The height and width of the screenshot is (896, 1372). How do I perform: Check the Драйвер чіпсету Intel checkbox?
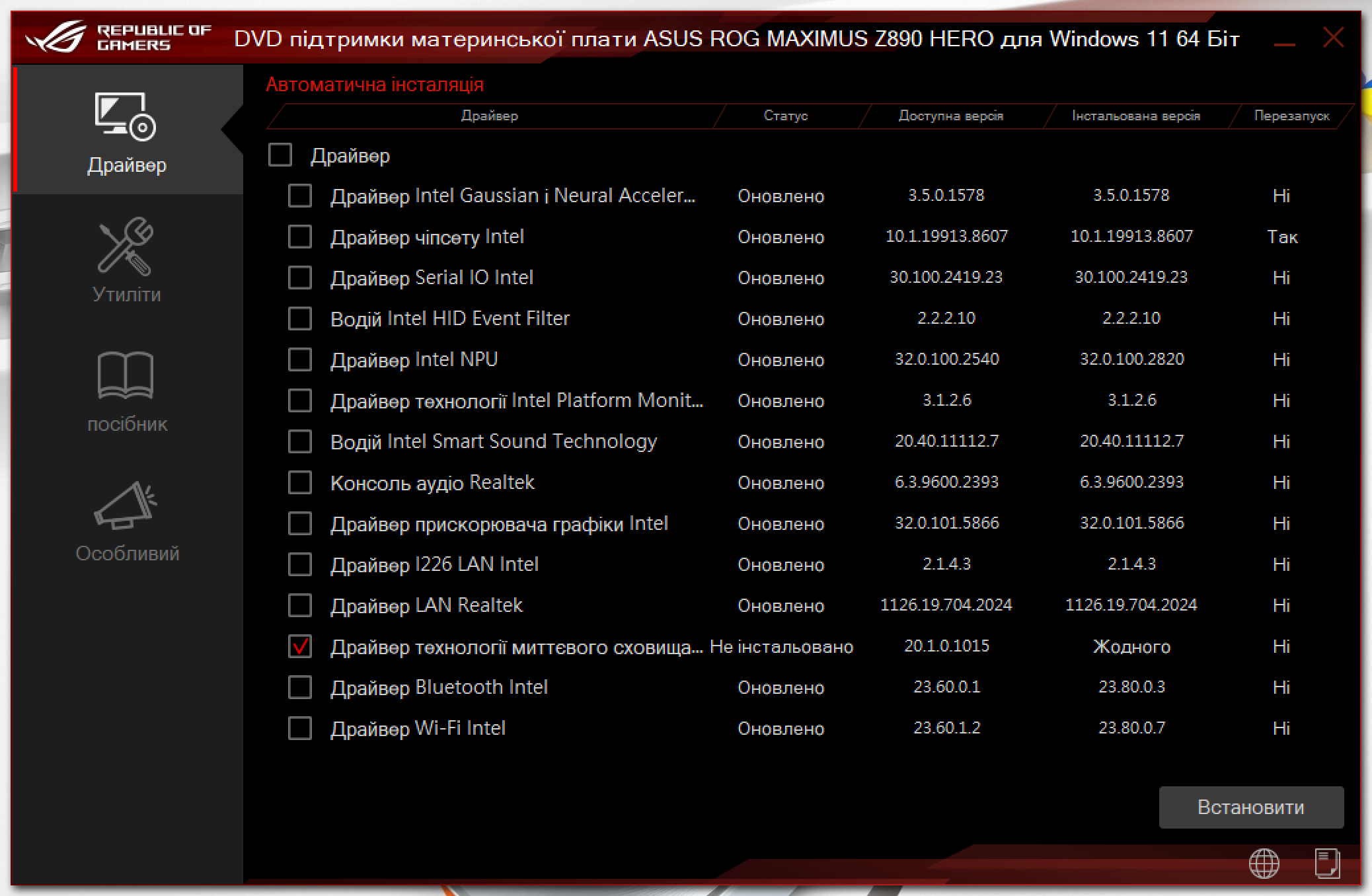click(300, 237)
